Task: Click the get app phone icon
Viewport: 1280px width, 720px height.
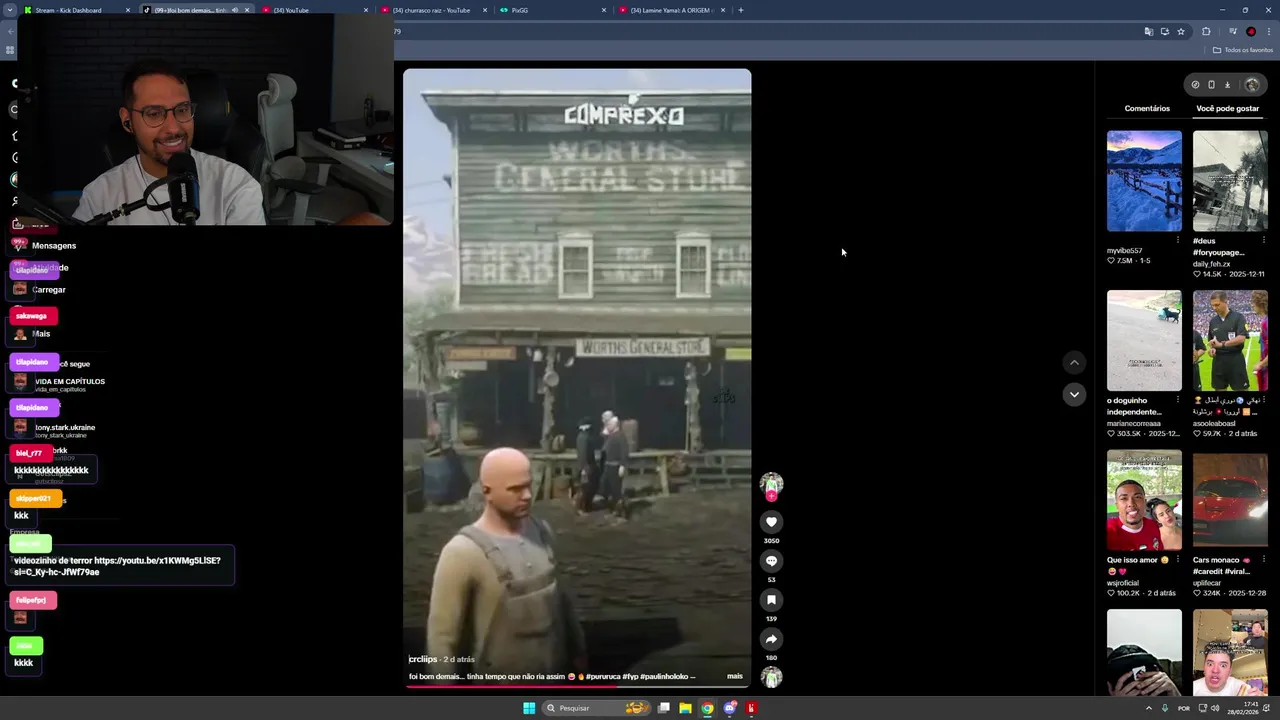Action: pyautogui.click(x=1211, y=85)
